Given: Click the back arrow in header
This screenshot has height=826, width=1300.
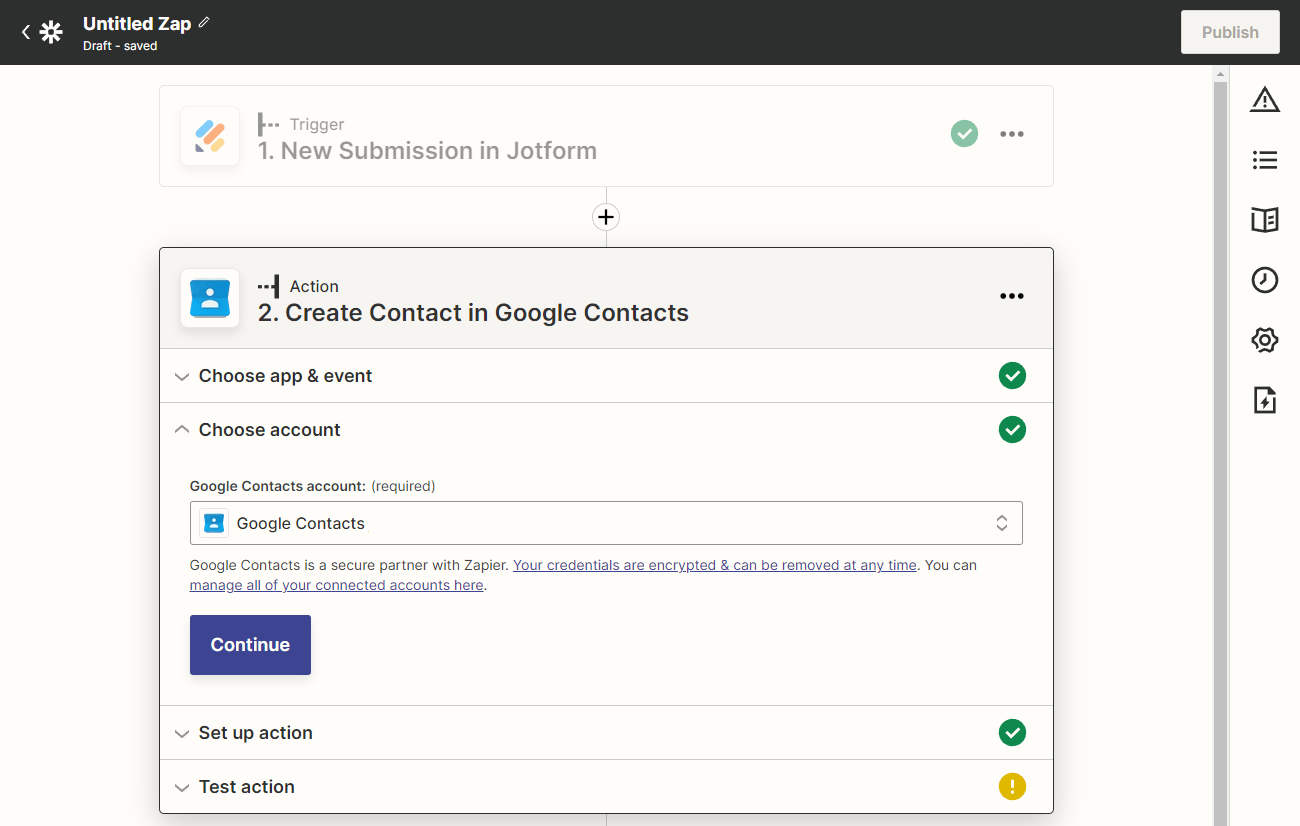Looking at the screenshot, I should point(26,32).
